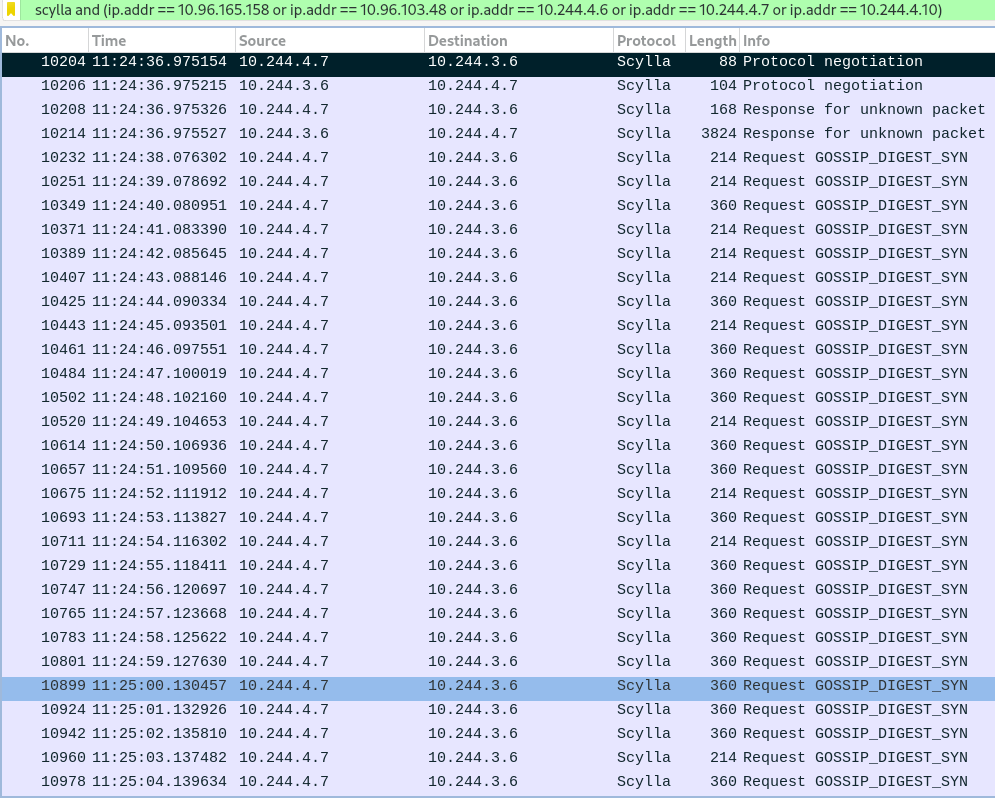Select packet number 10675

[498, 494]
